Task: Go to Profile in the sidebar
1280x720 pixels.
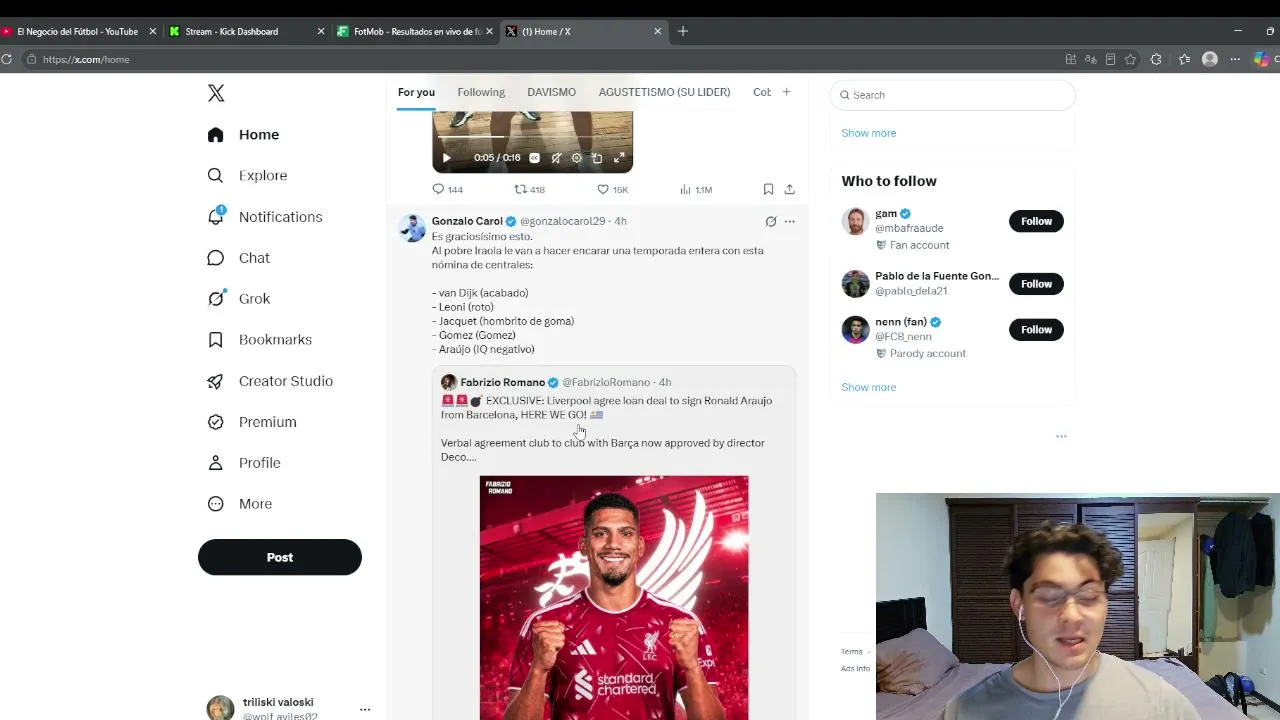Action: click(244, 463)
